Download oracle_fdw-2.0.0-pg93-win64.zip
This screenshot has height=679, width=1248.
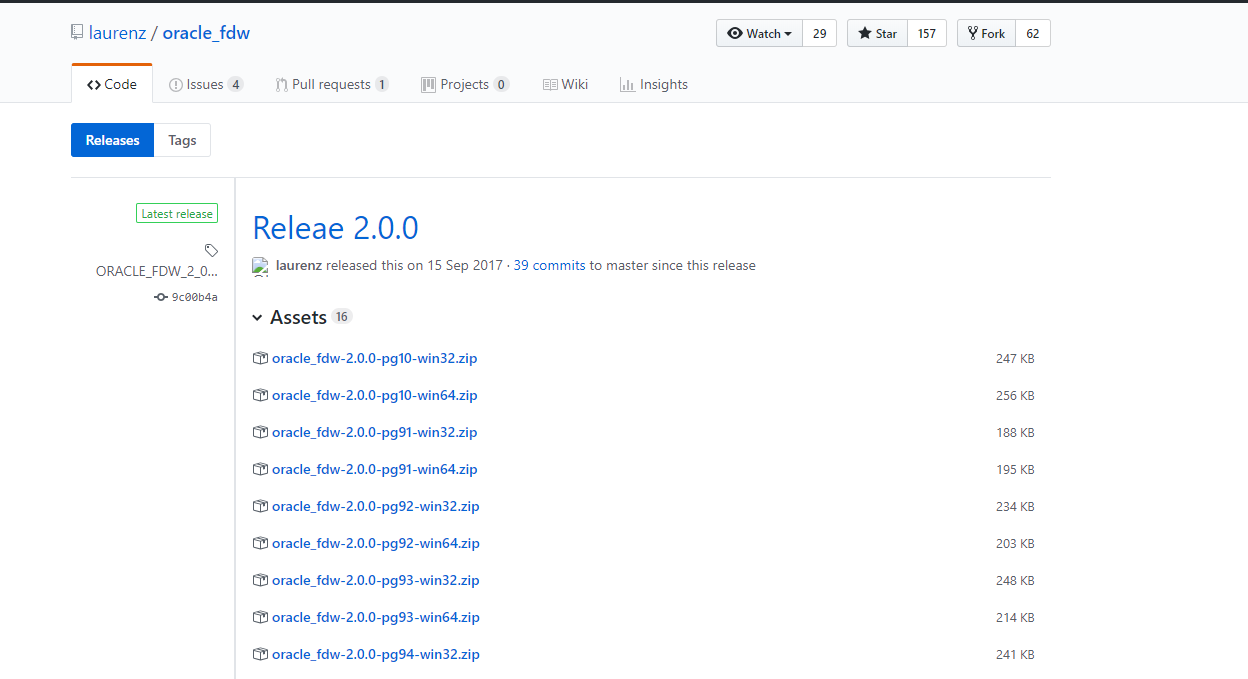coord(375,617)
